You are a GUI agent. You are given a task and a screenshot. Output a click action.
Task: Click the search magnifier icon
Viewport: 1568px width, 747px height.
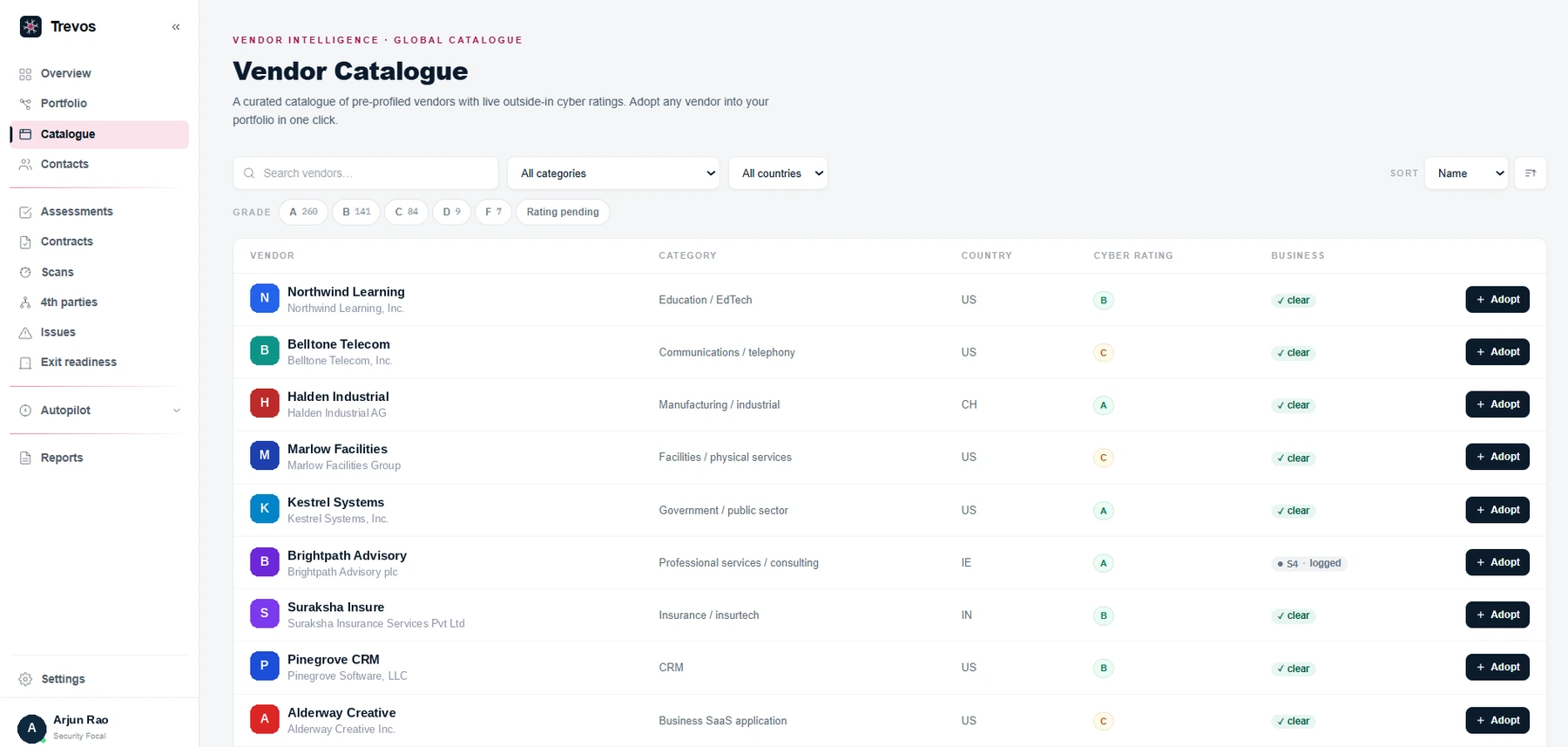[x=249, y=173]
